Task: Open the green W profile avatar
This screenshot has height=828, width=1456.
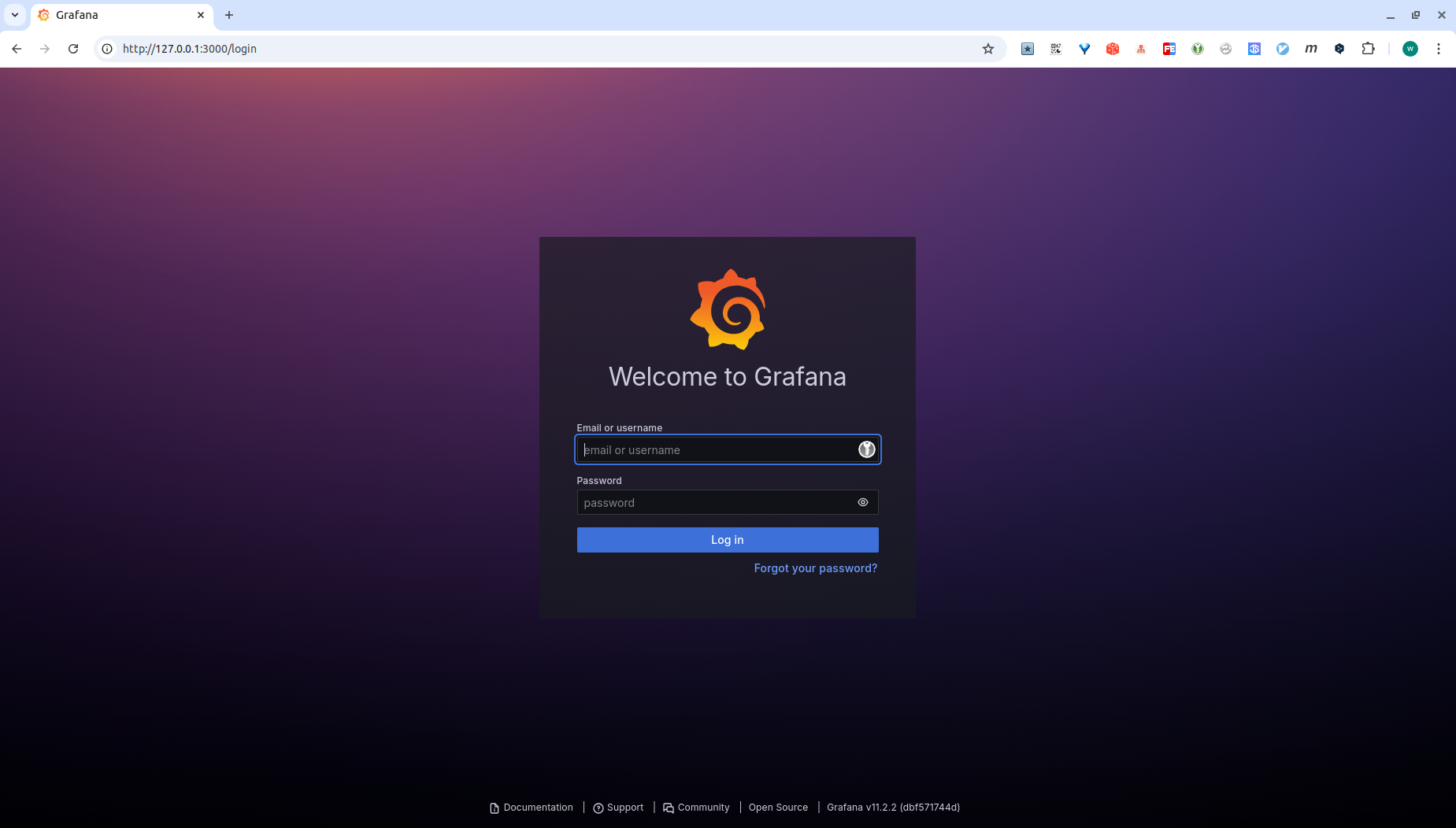Action: (x=1410, y=49)
